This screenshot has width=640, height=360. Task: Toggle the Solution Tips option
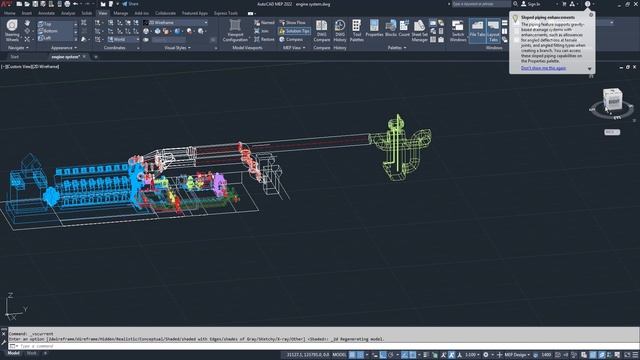point(294,31)
